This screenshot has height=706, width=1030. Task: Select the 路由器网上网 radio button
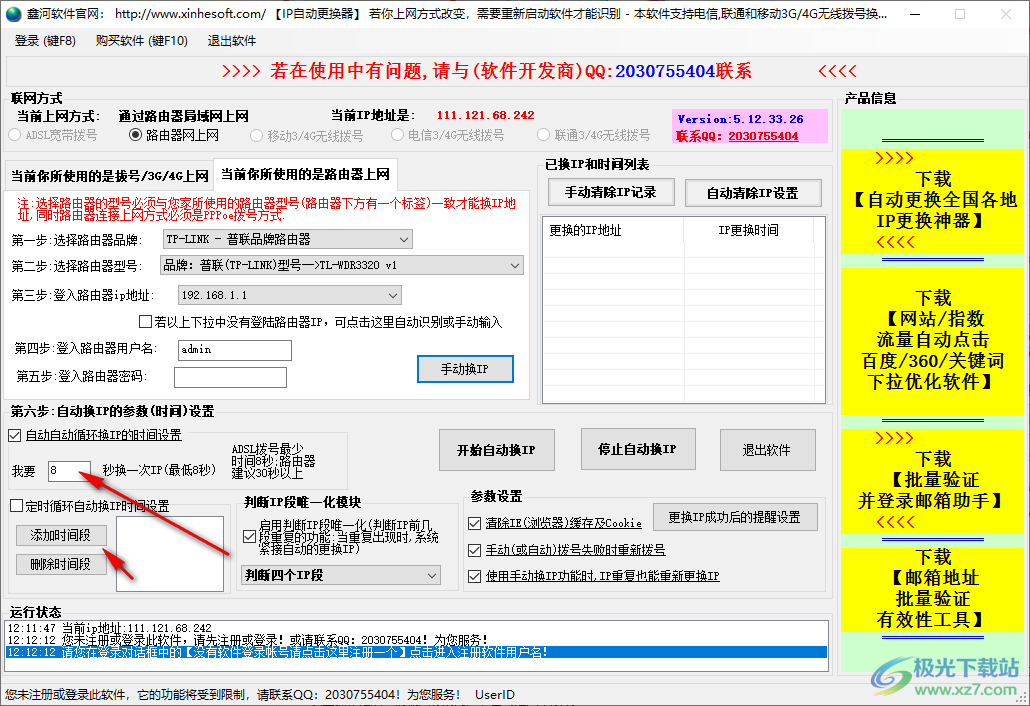[135, 135]
